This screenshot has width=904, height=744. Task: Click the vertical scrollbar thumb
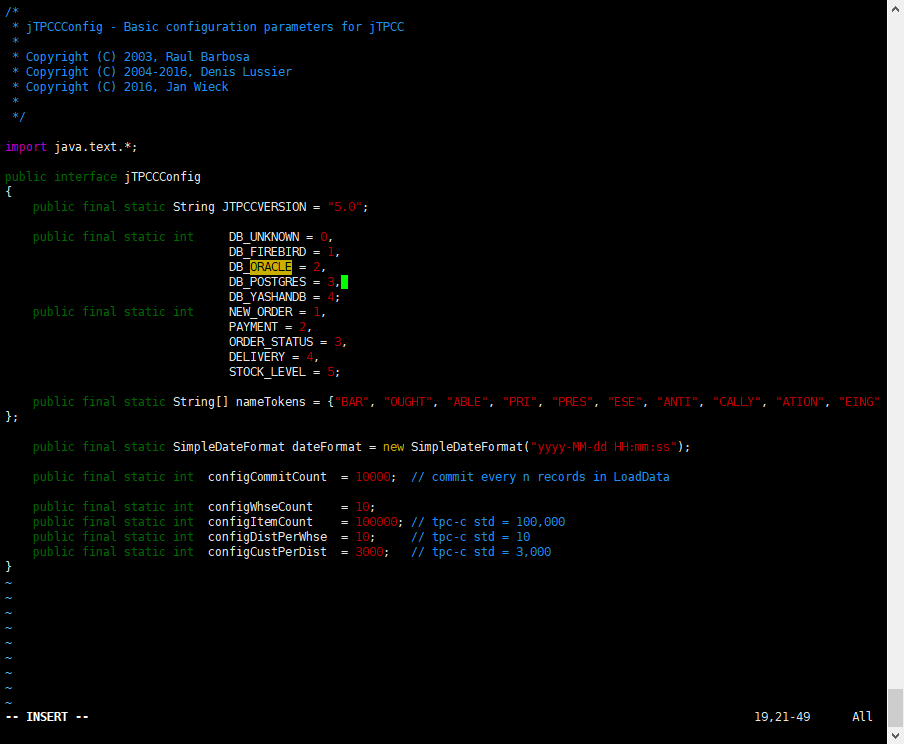click(895, 708)
